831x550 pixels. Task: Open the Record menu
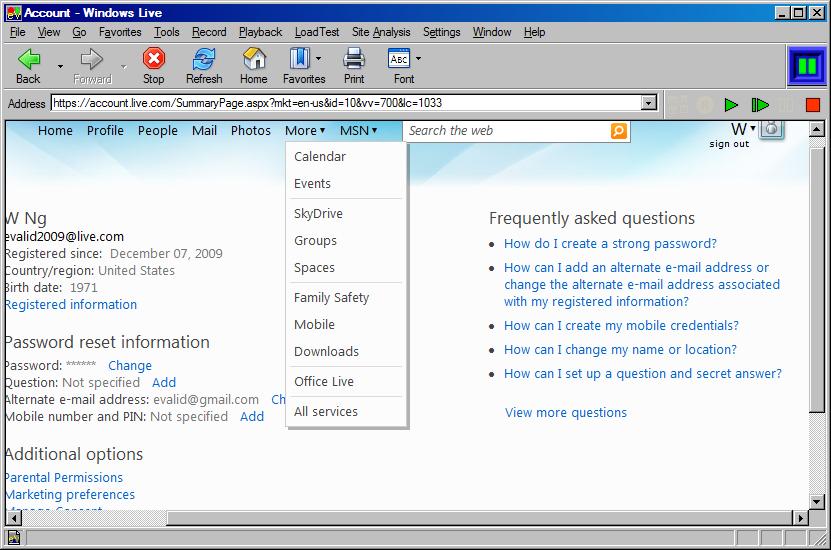(209, 32)
